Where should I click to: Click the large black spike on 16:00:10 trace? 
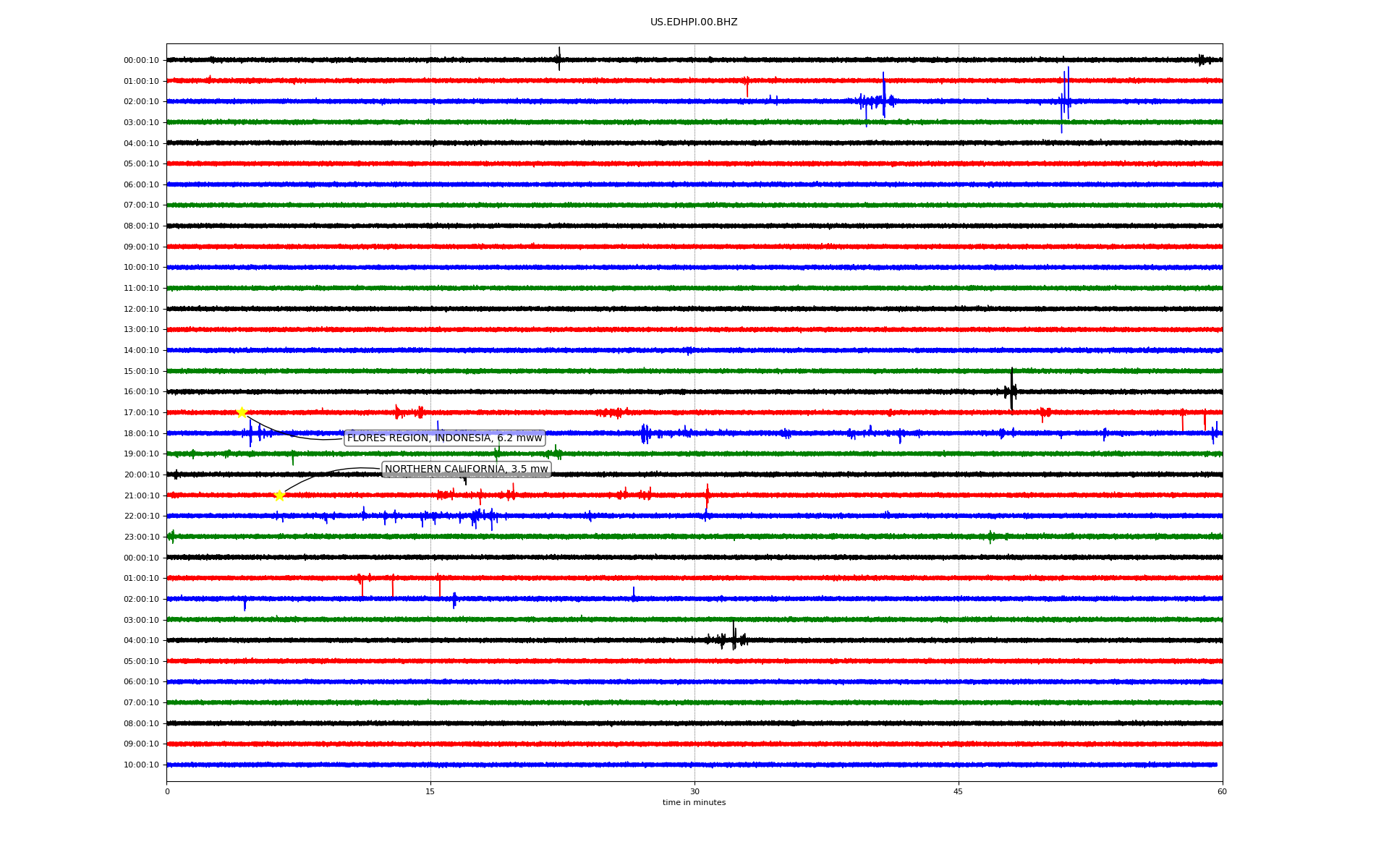click(1011, 391)
